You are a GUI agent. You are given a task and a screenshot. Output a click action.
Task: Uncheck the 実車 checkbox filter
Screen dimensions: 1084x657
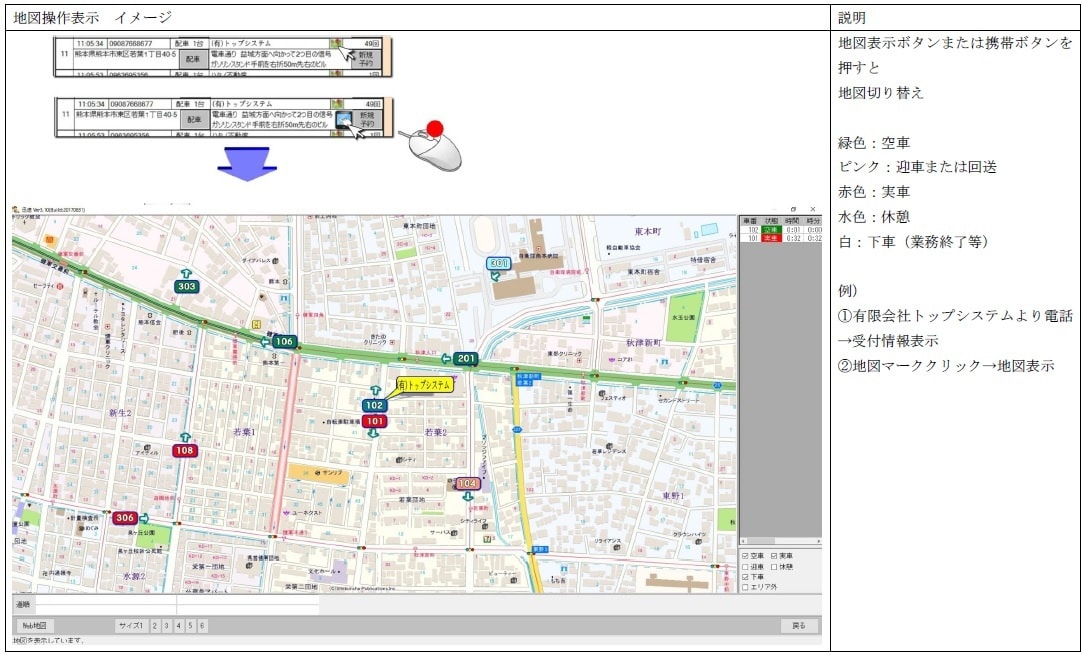tap(775, 556)
